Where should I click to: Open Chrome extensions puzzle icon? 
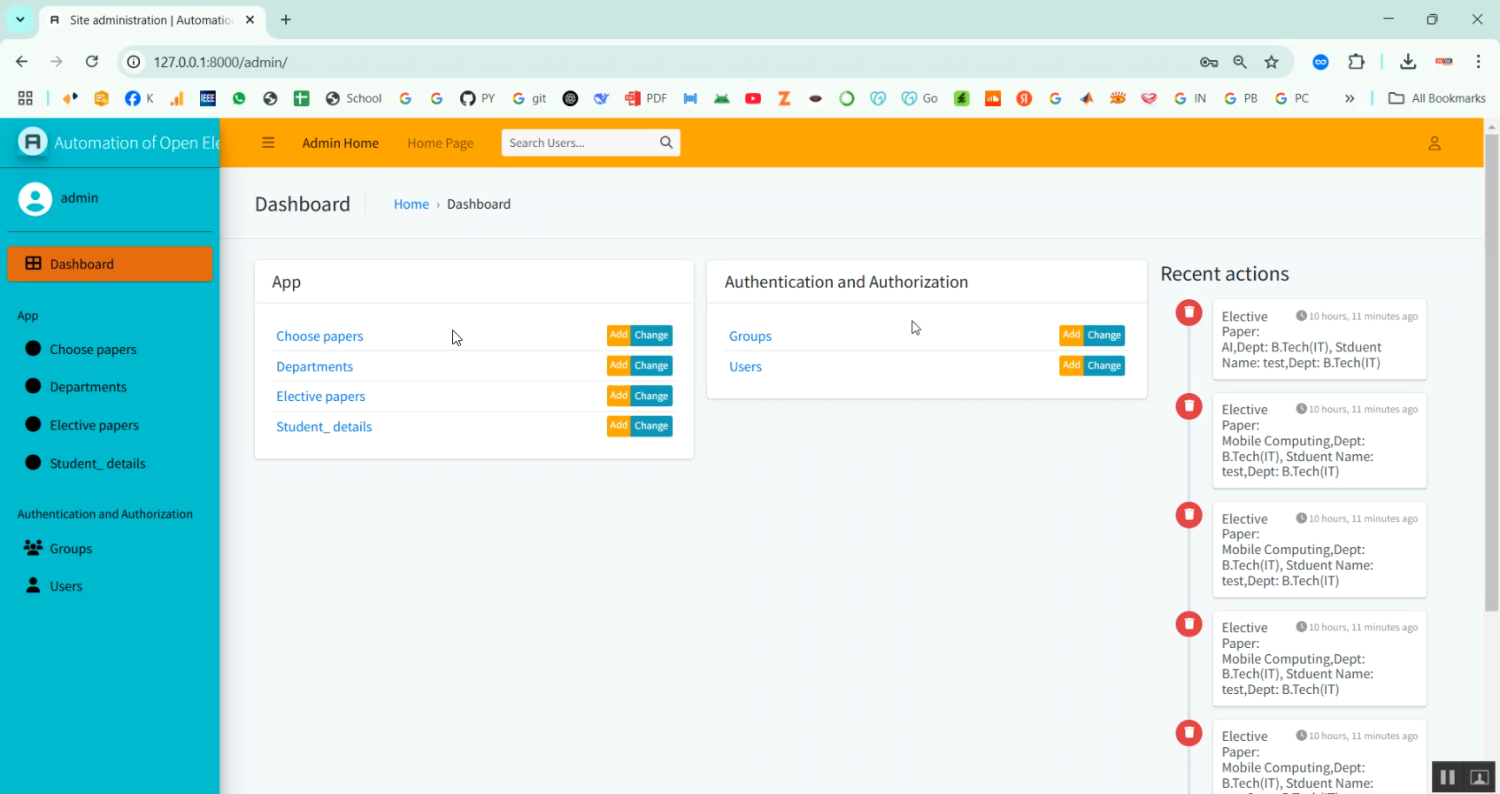pyautogui.click(x=1356, y=62)
